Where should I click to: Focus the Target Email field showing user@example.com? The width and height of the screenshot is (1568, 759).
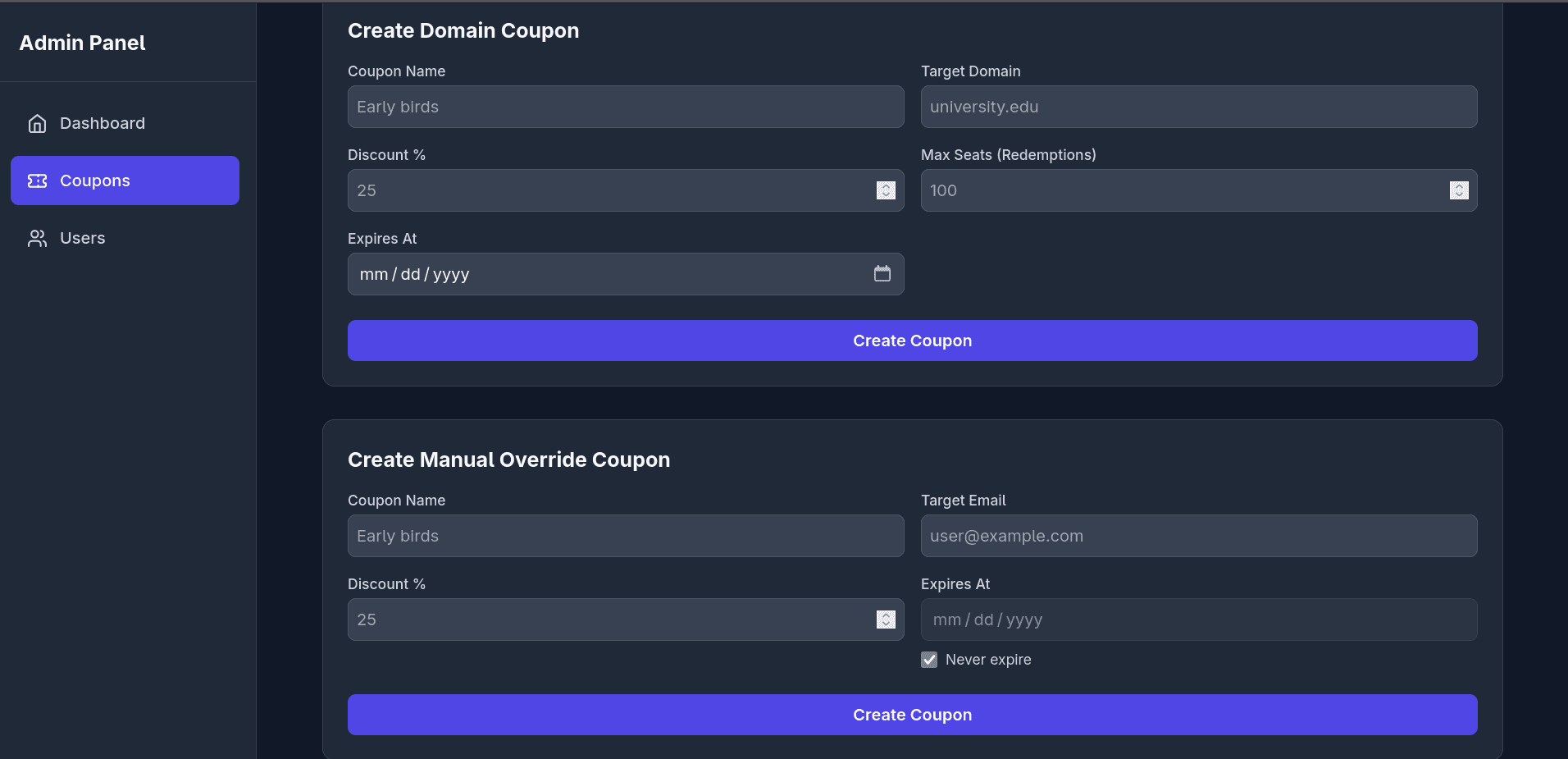coord(1198,536)
